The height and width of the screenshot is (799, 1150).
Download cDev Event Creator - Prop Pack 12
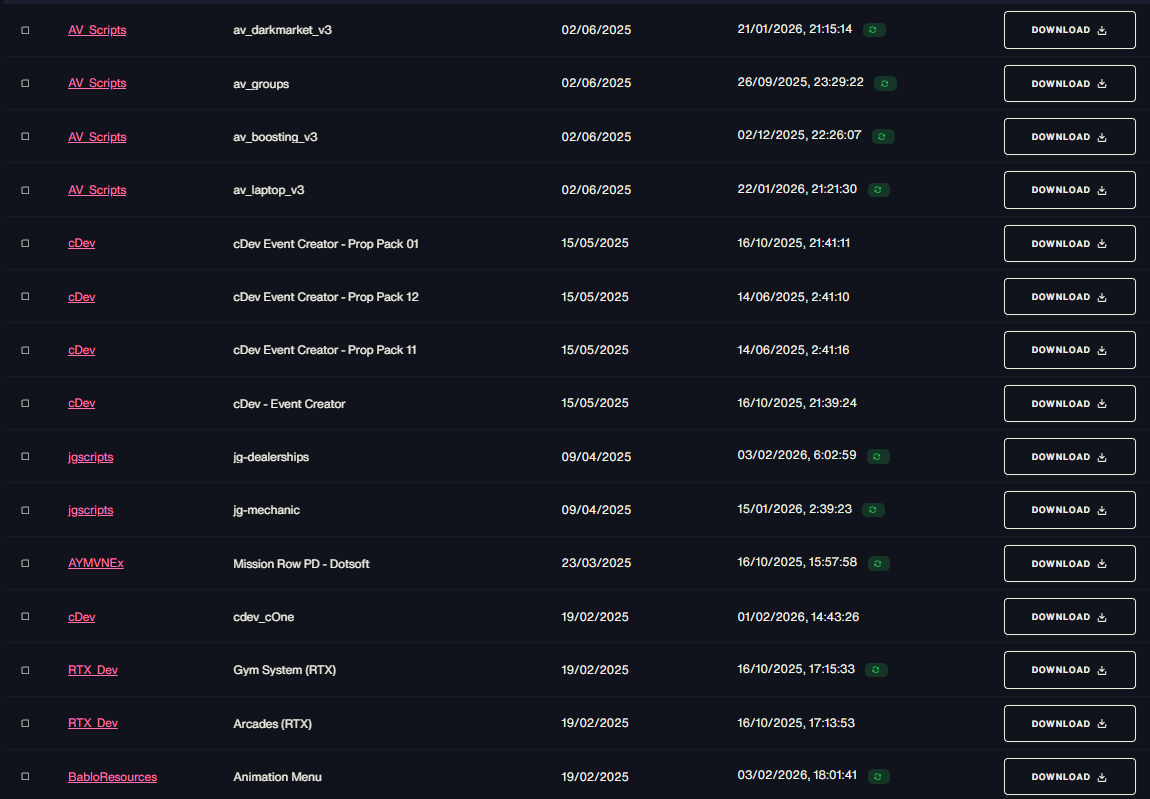point(1069,297)
